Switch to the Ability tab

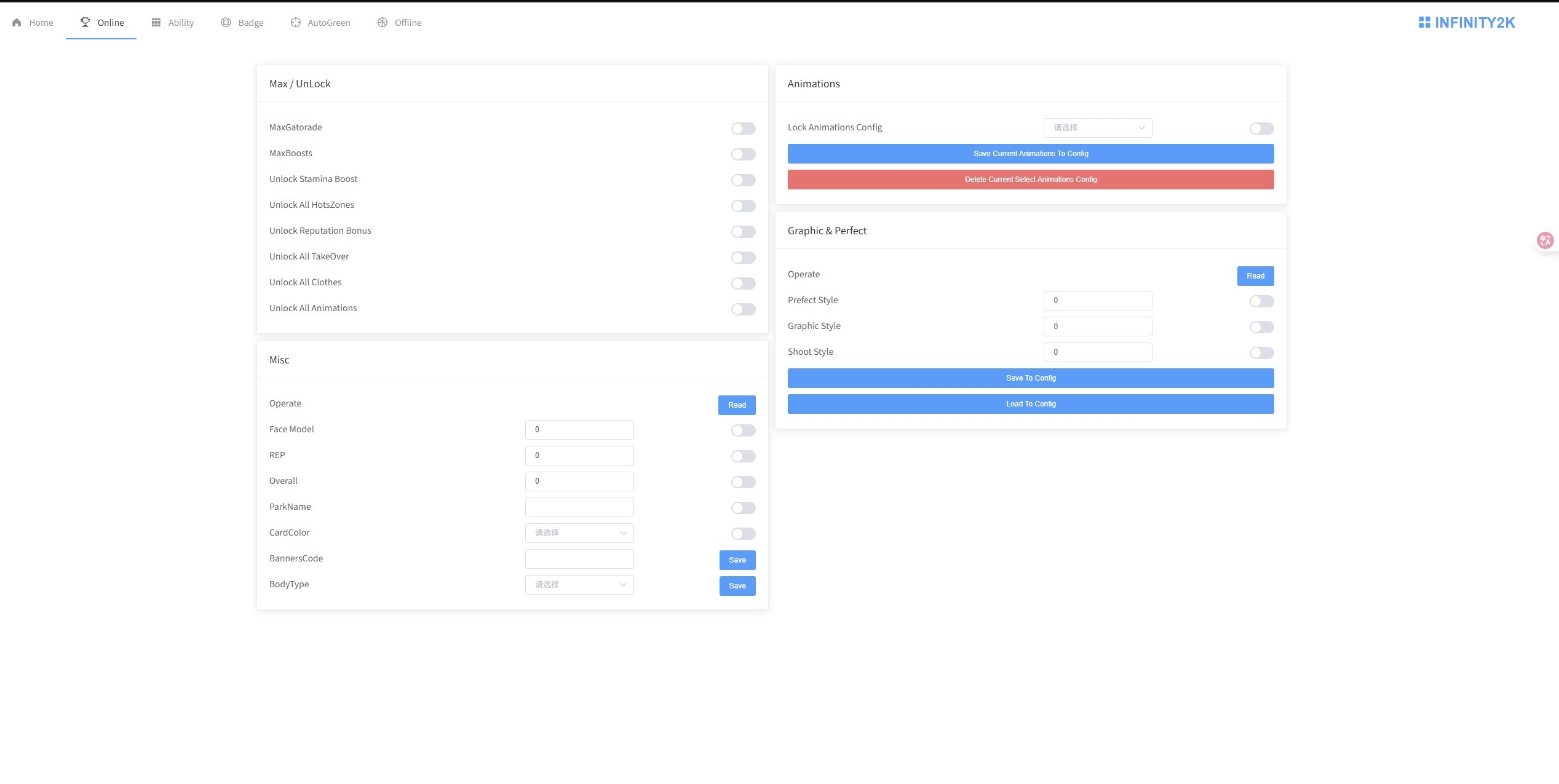point(180,23)
